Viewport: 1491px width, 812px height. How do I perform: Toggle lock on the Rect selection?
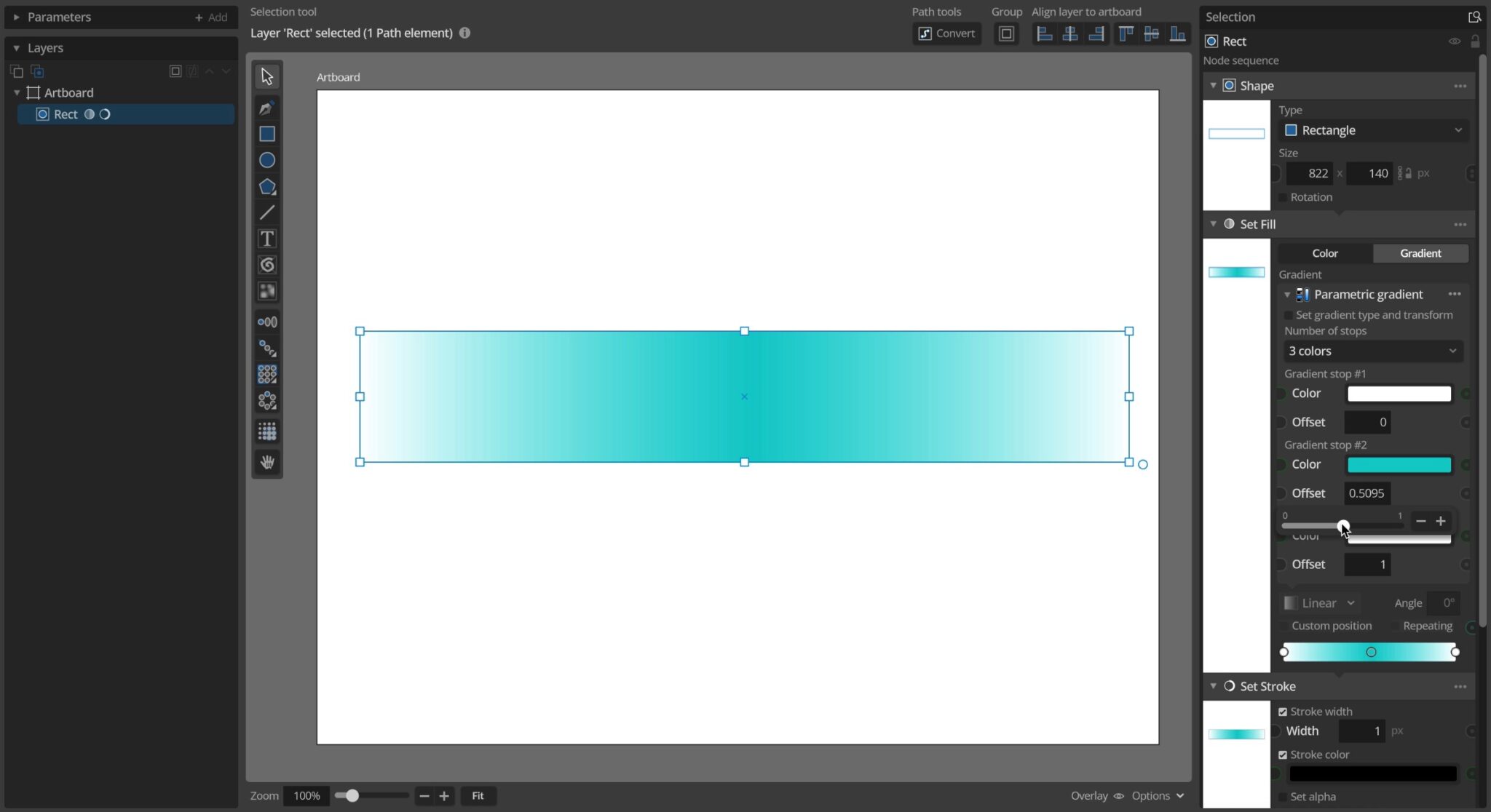[1475, 41]
